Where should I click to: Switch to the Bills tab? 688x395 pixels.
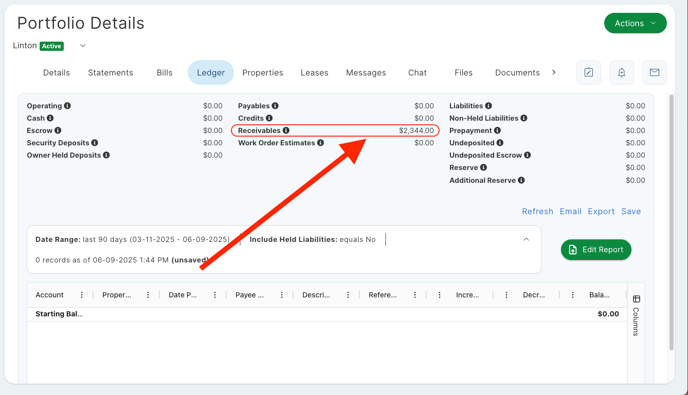coord(165,73)
